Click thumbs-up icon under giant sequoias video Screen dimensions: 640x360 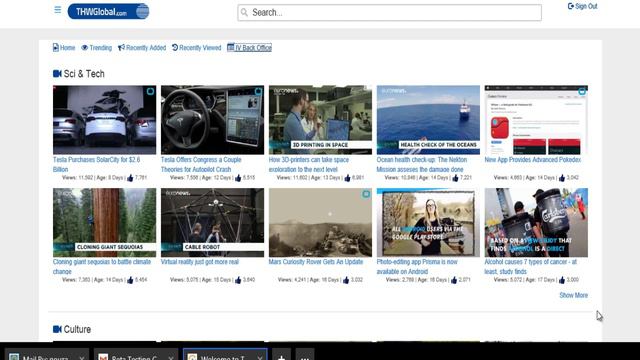(x=130, y=280)
